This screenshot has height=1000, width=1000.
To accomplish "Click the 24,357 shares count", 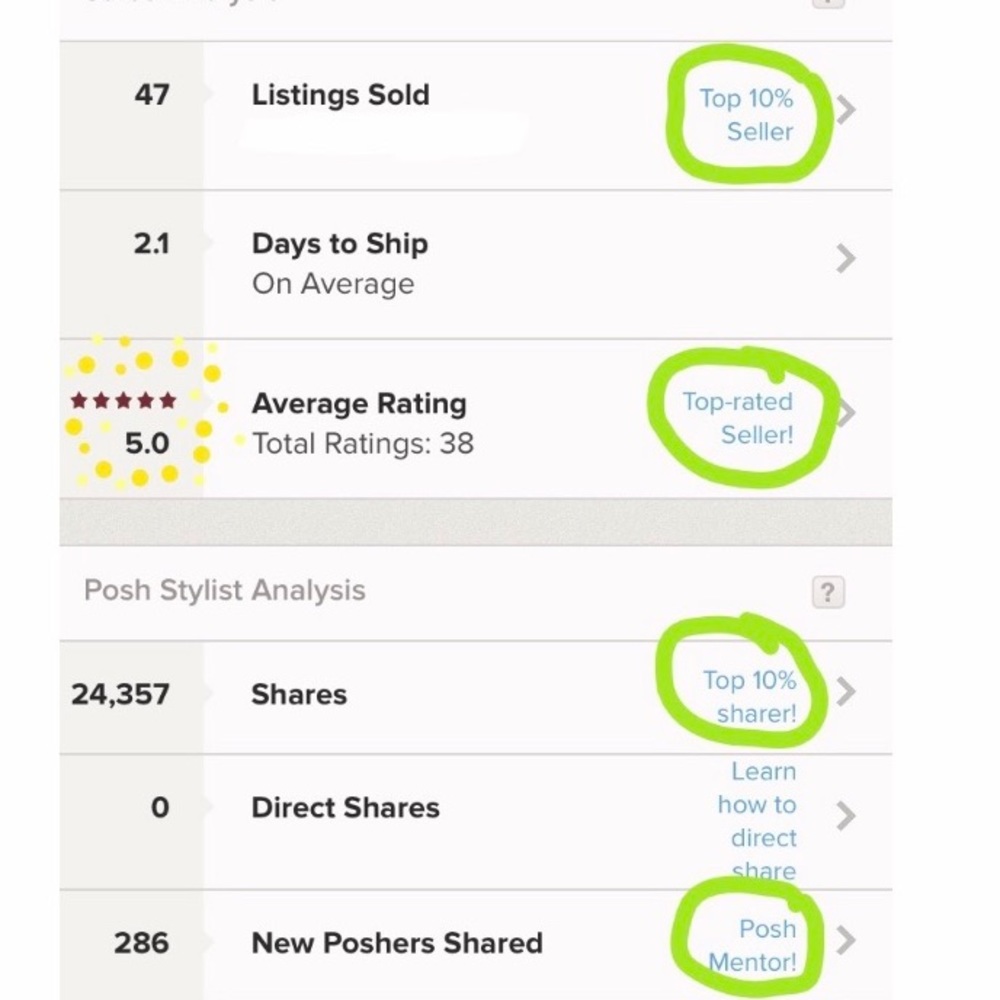I will [x=120, y=694].
